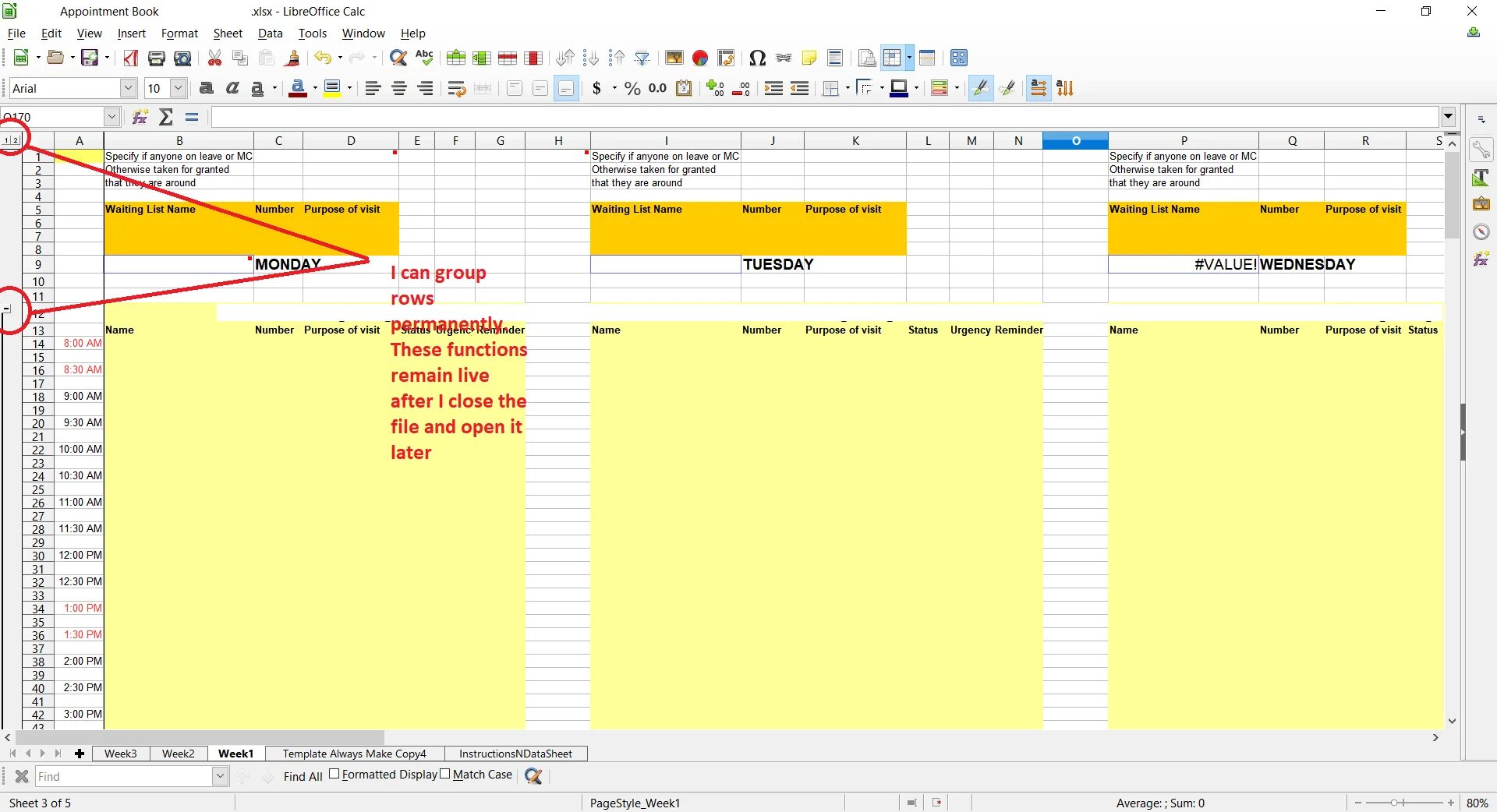Open the Name Box dropdown arrow

pyautogui.click(x=111, y=117)
